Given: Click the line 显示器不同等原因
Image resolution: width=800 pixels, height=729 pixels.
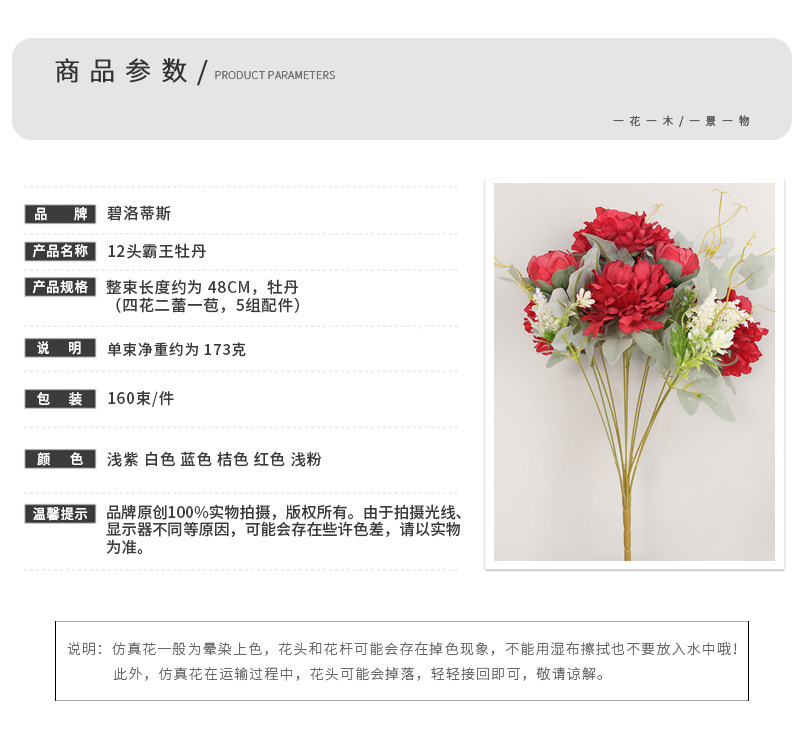Looking at the screenshot, I should pos(283,530).
